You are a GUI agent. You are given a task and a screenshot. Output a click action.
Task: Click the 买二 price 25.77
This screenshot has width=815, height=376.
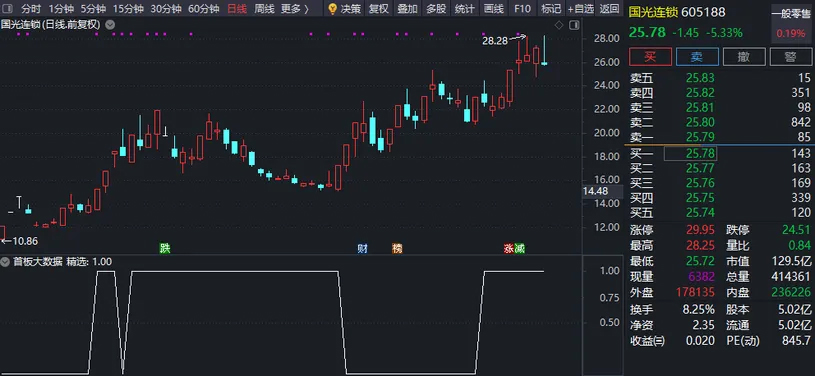tap(700, 168)
